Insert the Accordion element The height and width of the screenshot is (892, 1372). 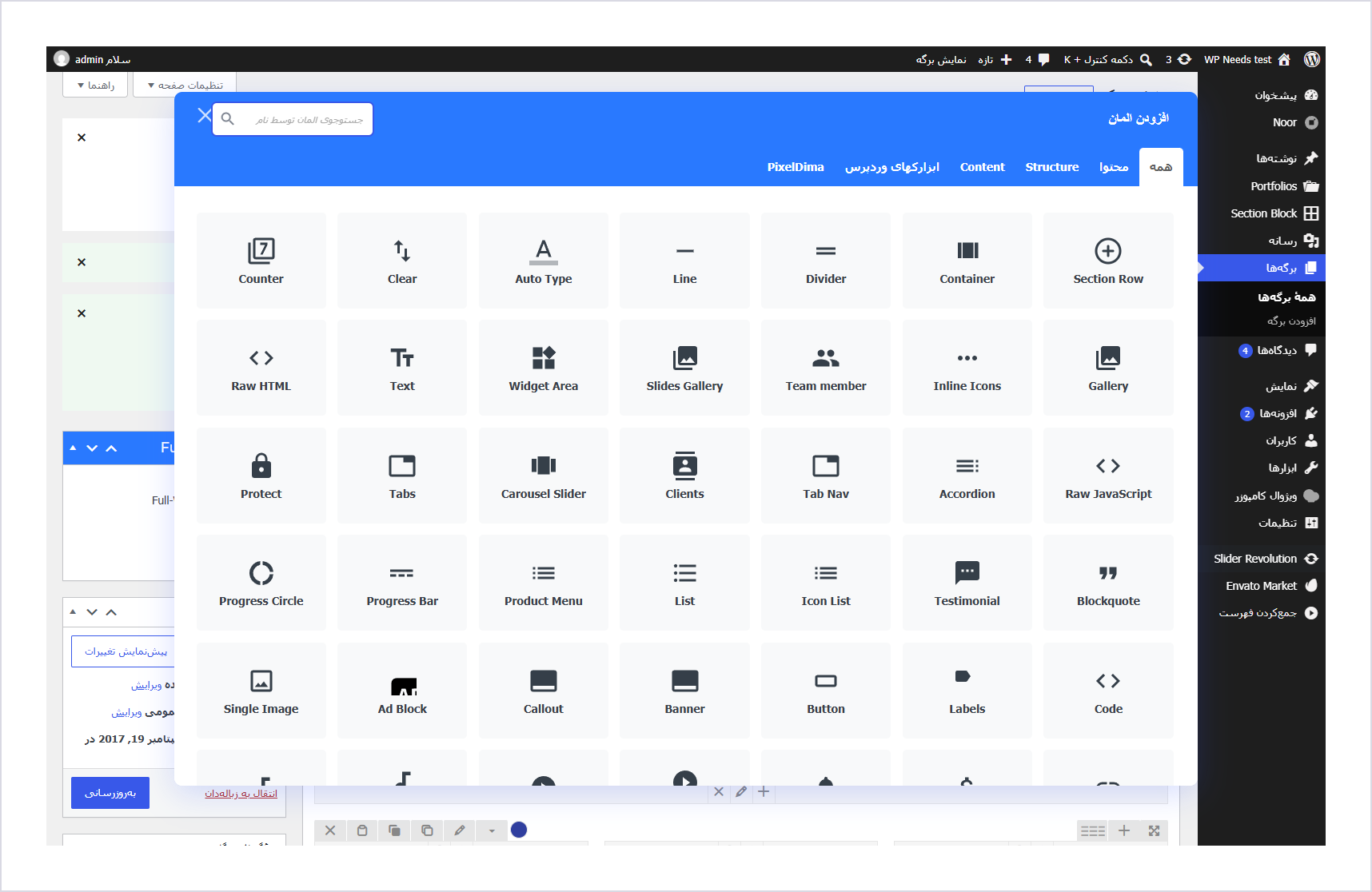tap(967, 476)
